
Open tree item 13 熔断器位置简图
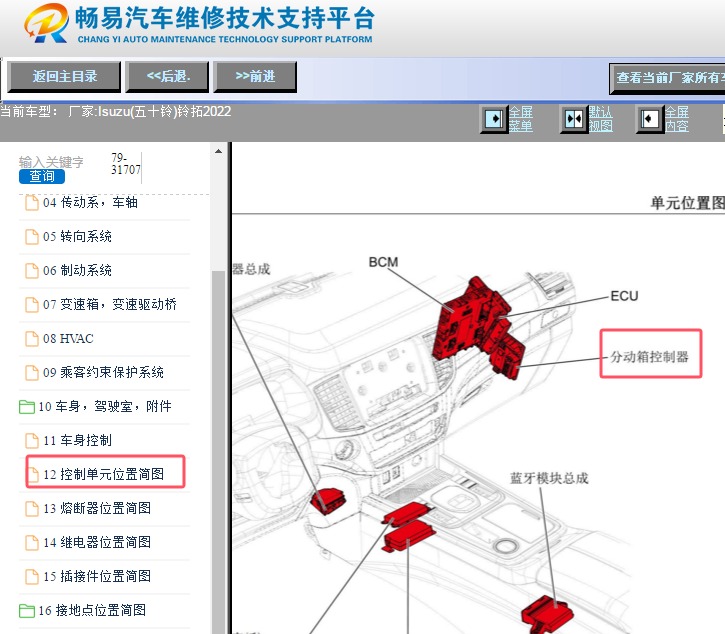[97, 508]
